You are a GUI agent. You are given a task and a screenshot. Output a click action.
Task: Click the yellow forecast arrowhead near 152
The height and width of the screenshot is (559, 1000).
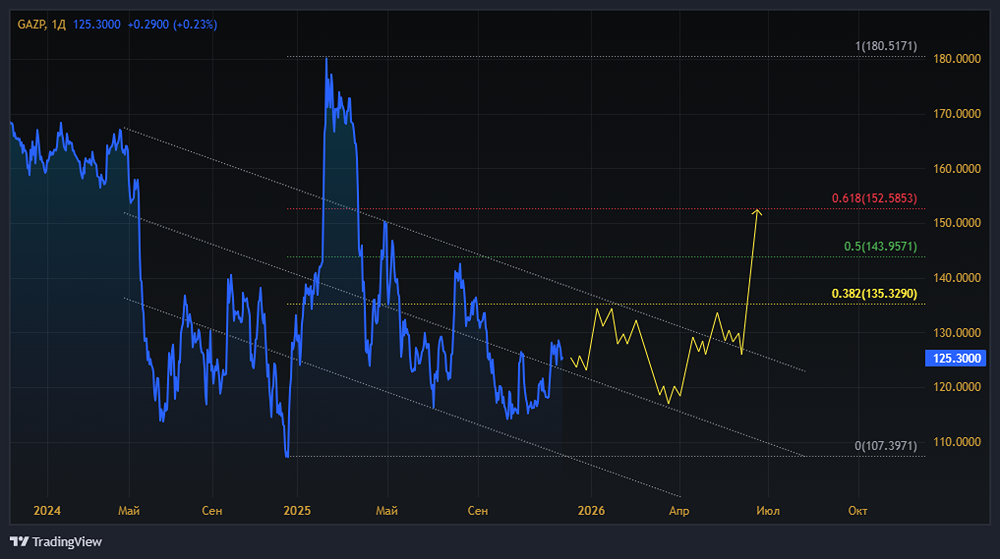tap(756, 212)
